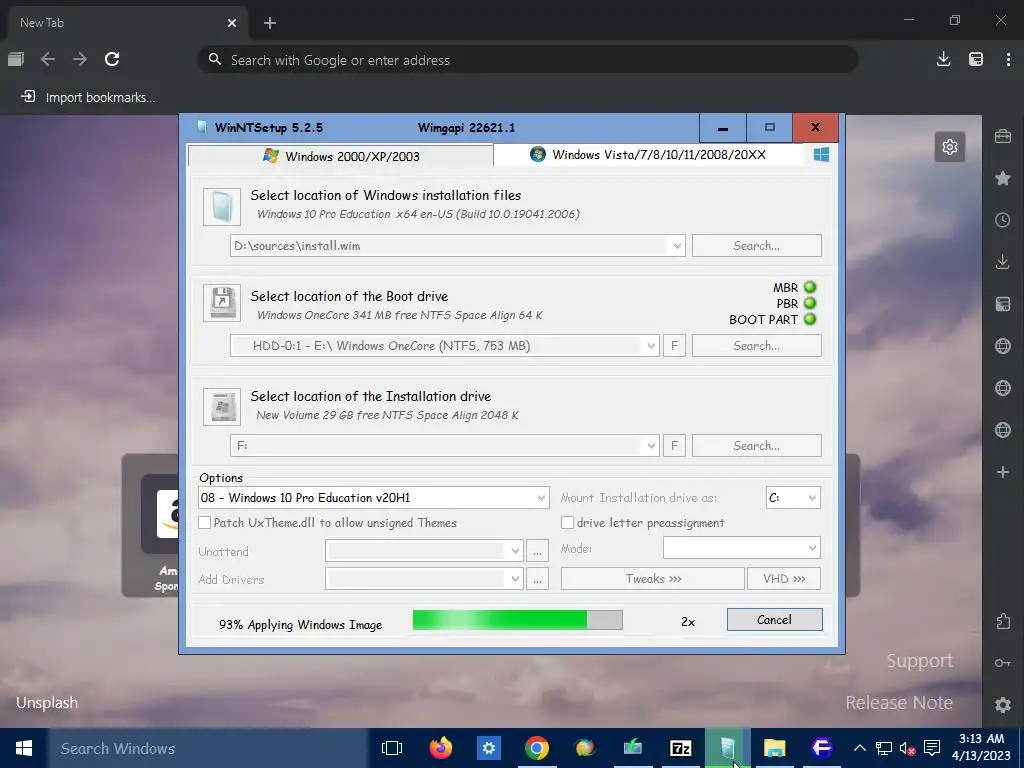This screenshot has height=768, width=1024.
Task: Click the Windows logo icon in WinNTSetup
Action: 821,155
